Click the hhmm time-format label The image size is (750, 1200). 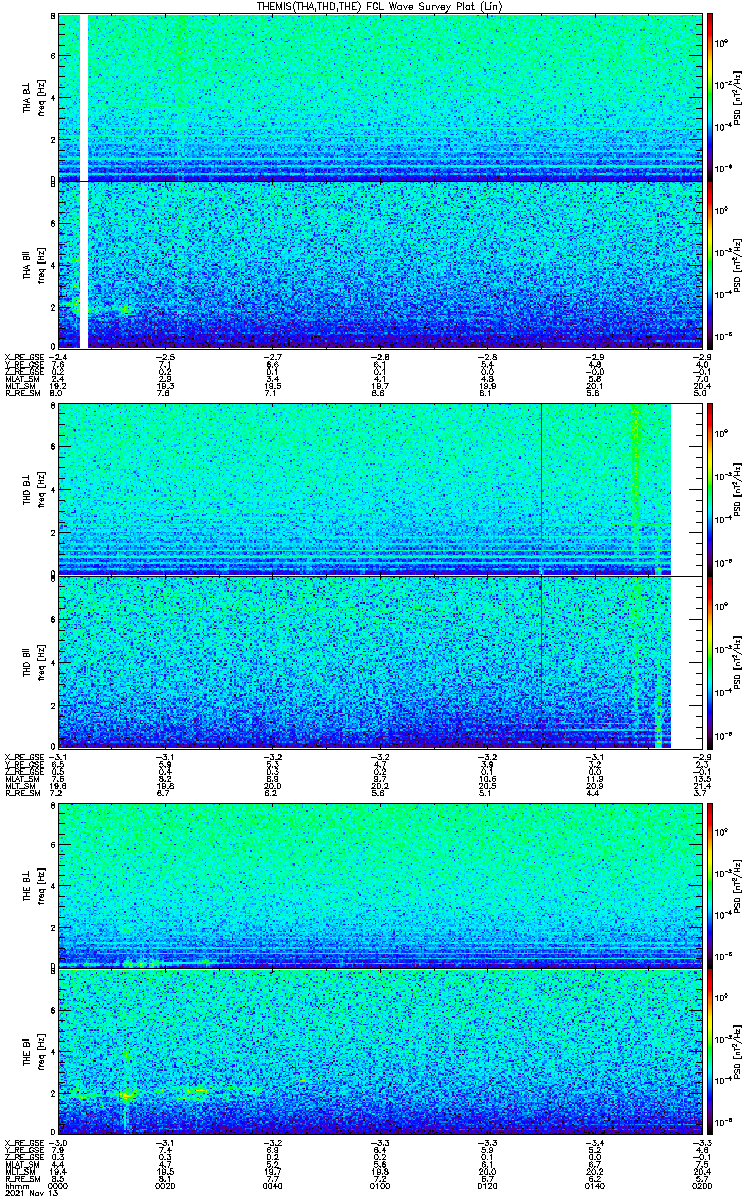pyautogui.click(x=16, y=1186)
